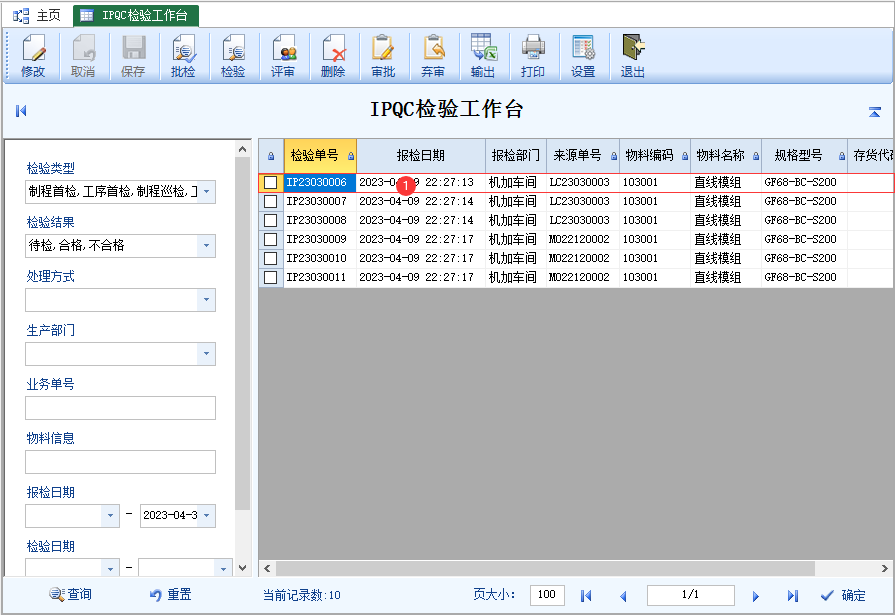Image resolution: width=895 pixels, height=615 pixels.
Task: Expand the 检验类型 dropdown
Action: [x=206, y=191]
